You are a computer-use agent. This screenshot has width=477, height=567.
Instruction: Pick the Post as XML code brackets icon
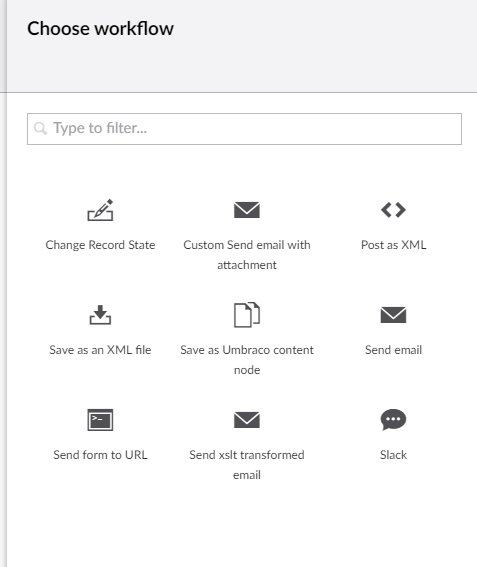(393, 210)
